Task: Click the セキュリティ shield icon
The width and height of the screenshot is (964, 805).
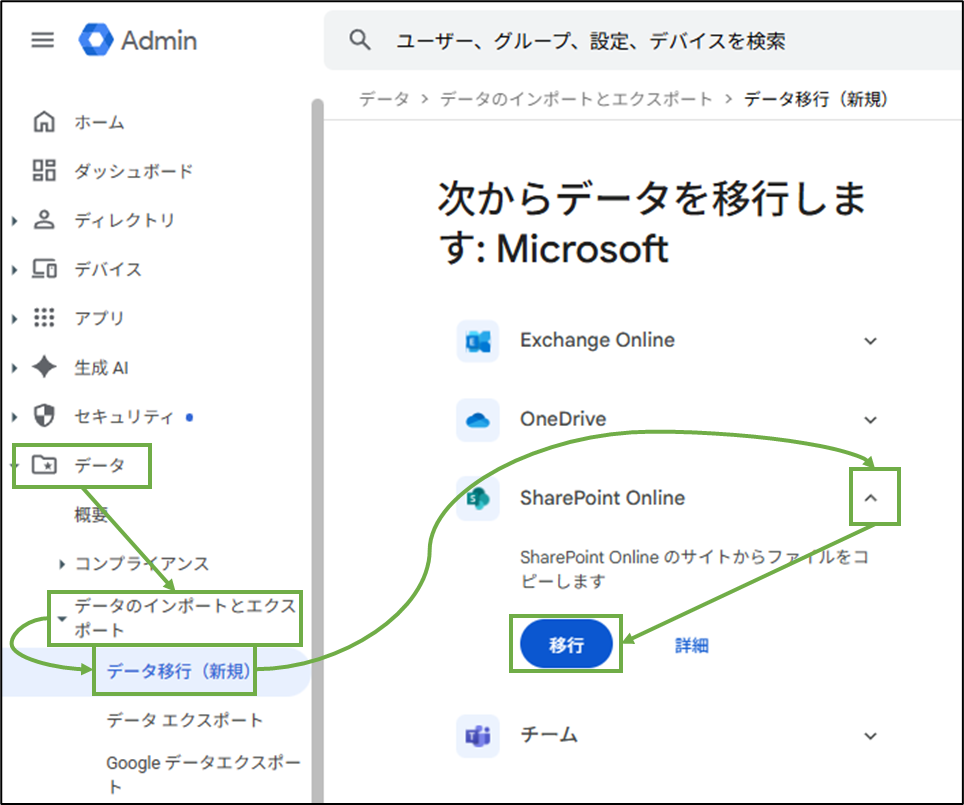Action: click(x=44, y=416)
